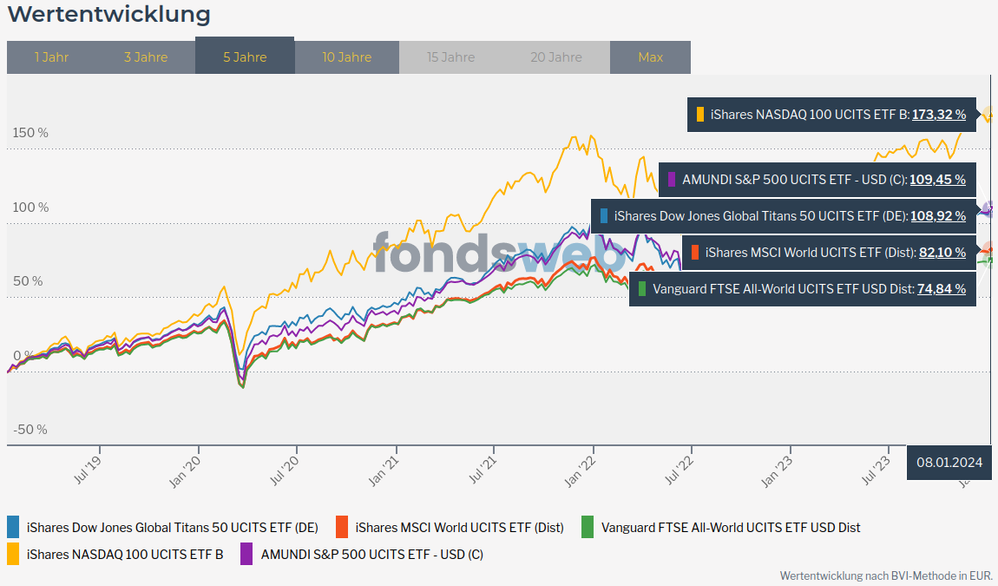Screen dimensions: 998x586
Task: Select the 1 Jahr time range tab
Action: 51,57
